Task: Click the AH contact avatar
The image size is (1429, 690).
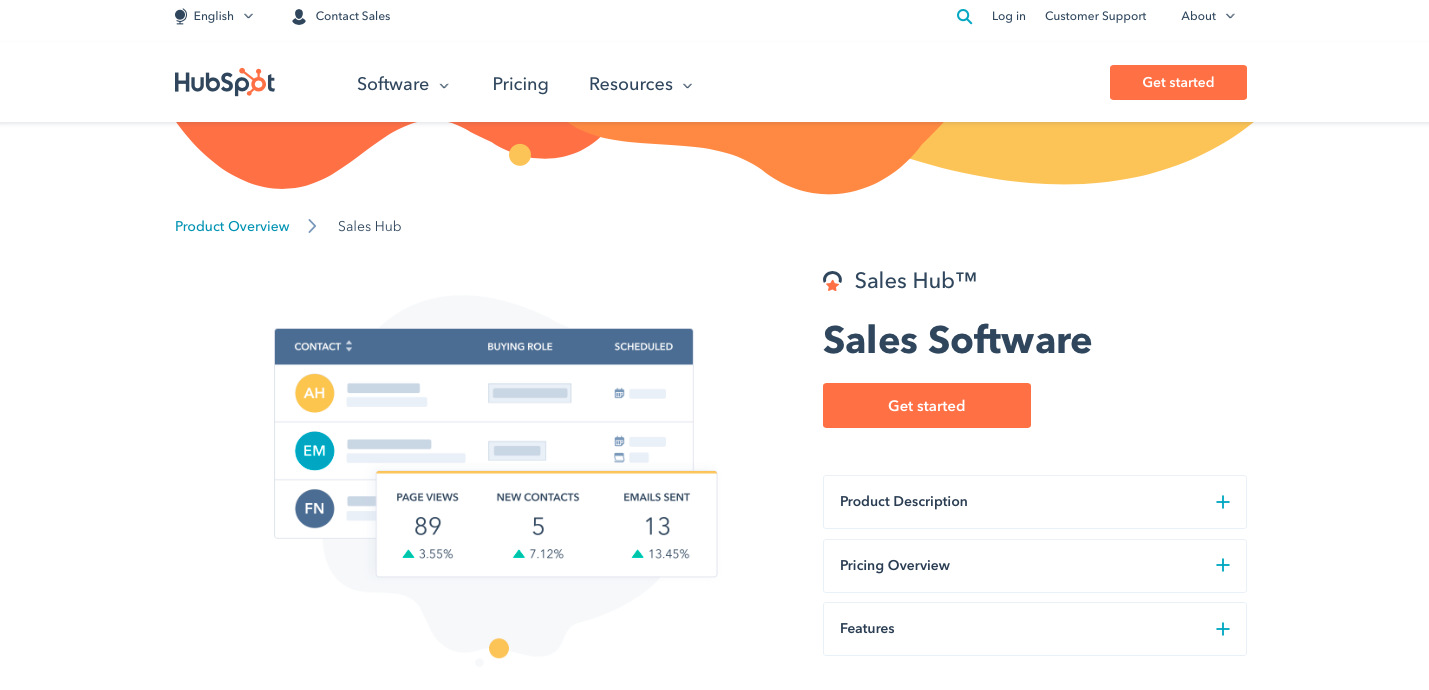Action: [314, 393]
